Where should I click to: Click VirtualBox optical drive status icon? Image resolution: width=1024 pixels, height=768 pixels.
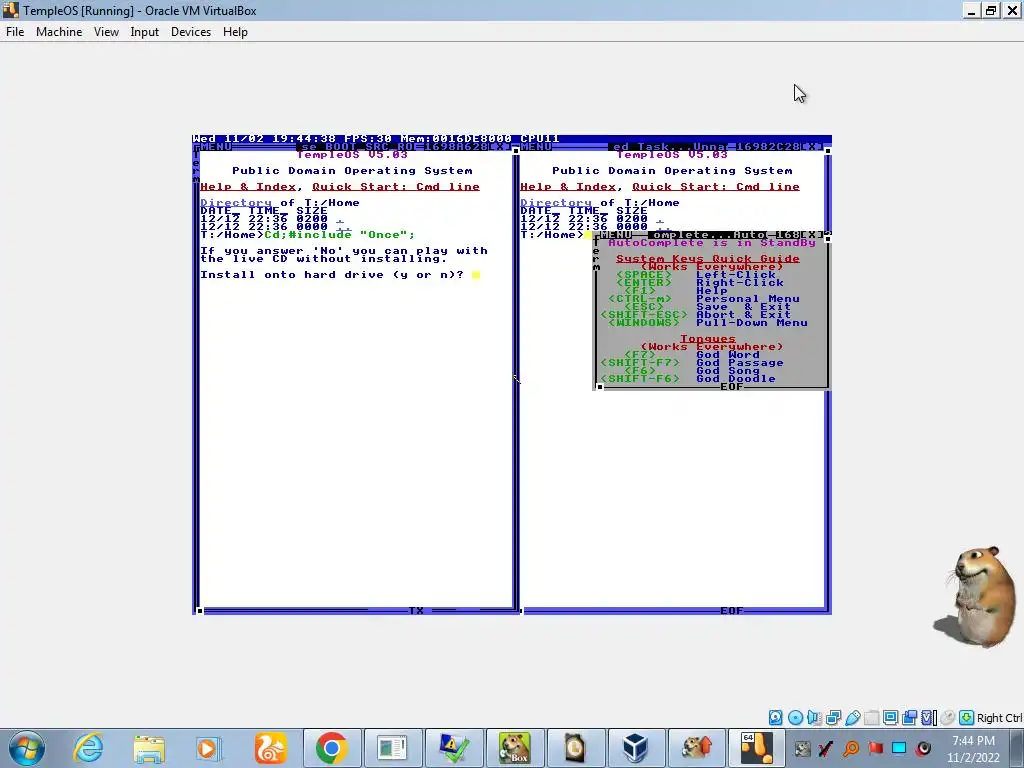tap(795, 718)
